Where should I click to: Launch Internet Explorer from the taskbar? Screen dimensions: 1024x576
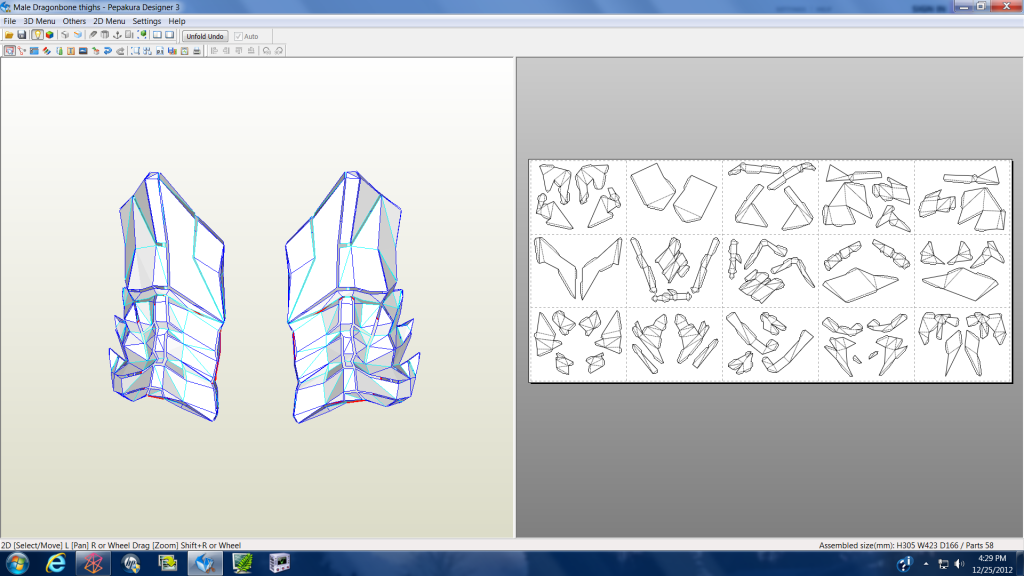[x=56, y=563]
